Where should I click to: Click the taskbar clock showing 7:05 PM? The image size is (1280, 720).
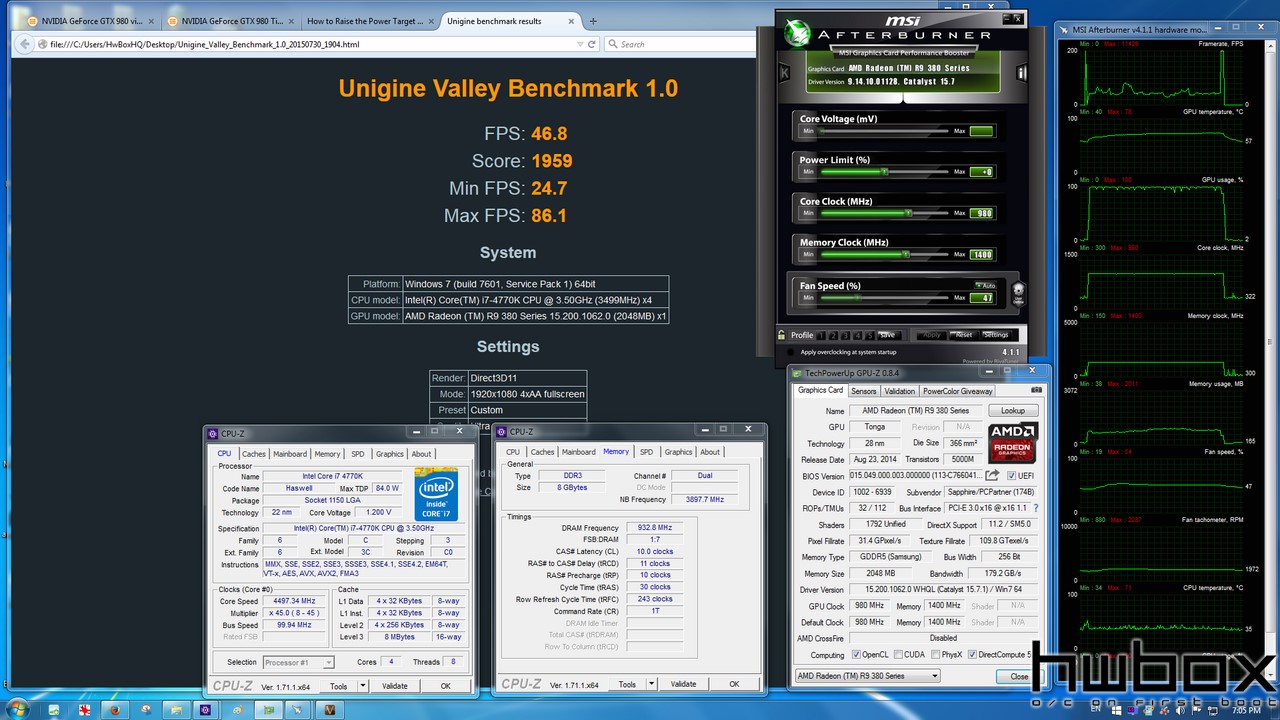click(1246, 709)
